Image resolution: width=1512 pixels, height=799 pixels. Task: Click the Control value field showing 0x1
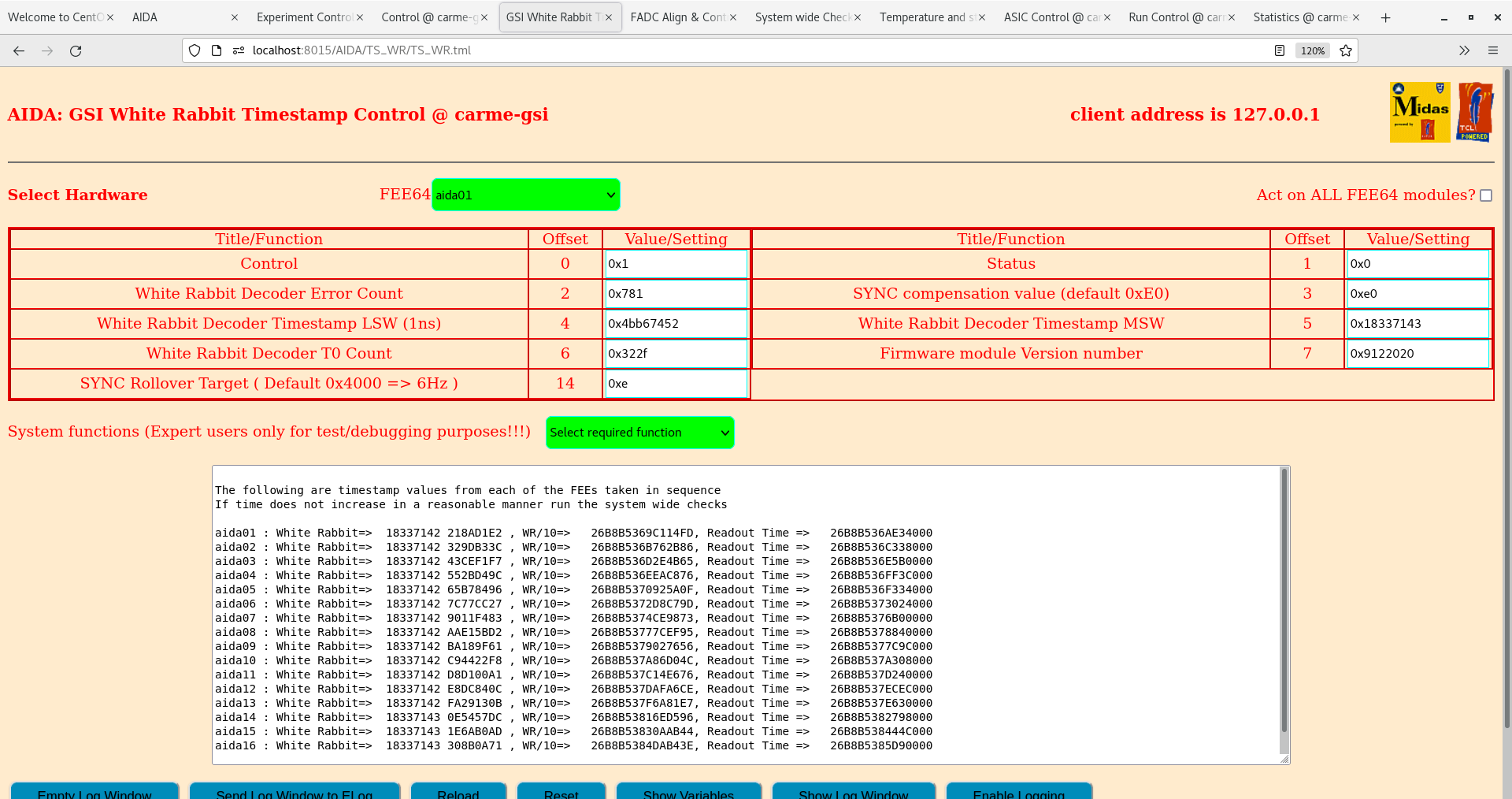coord(676,263)
